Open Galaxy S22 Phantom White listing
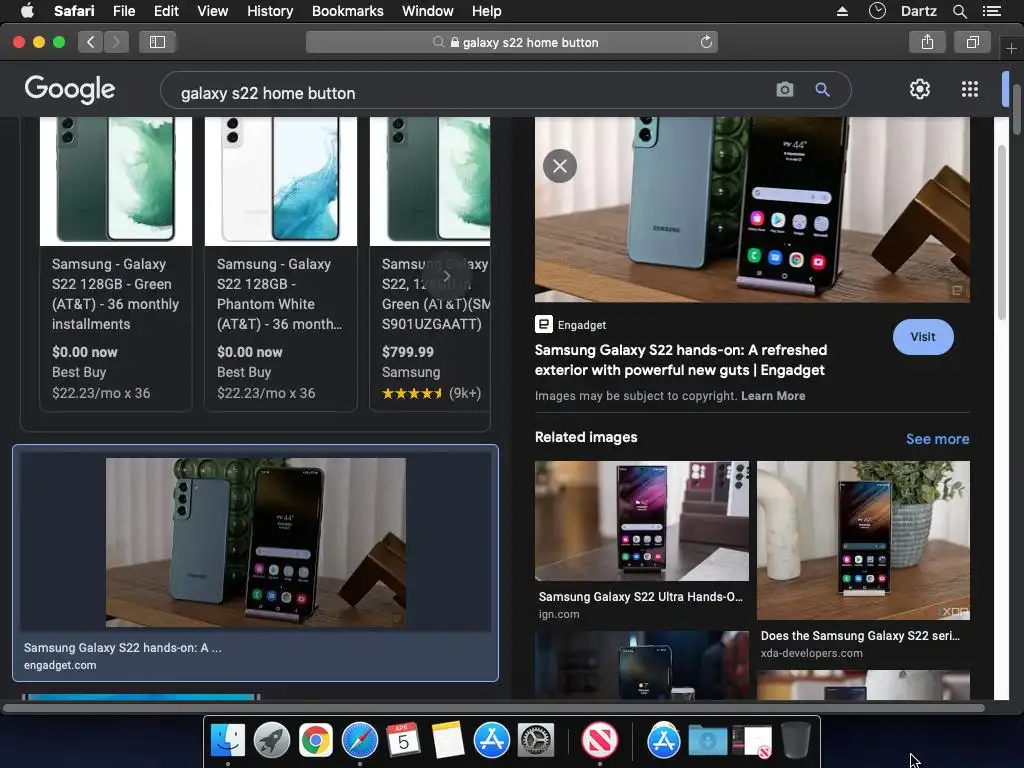1024x768 pixels. pyautogui.click(x=281, y=263)
